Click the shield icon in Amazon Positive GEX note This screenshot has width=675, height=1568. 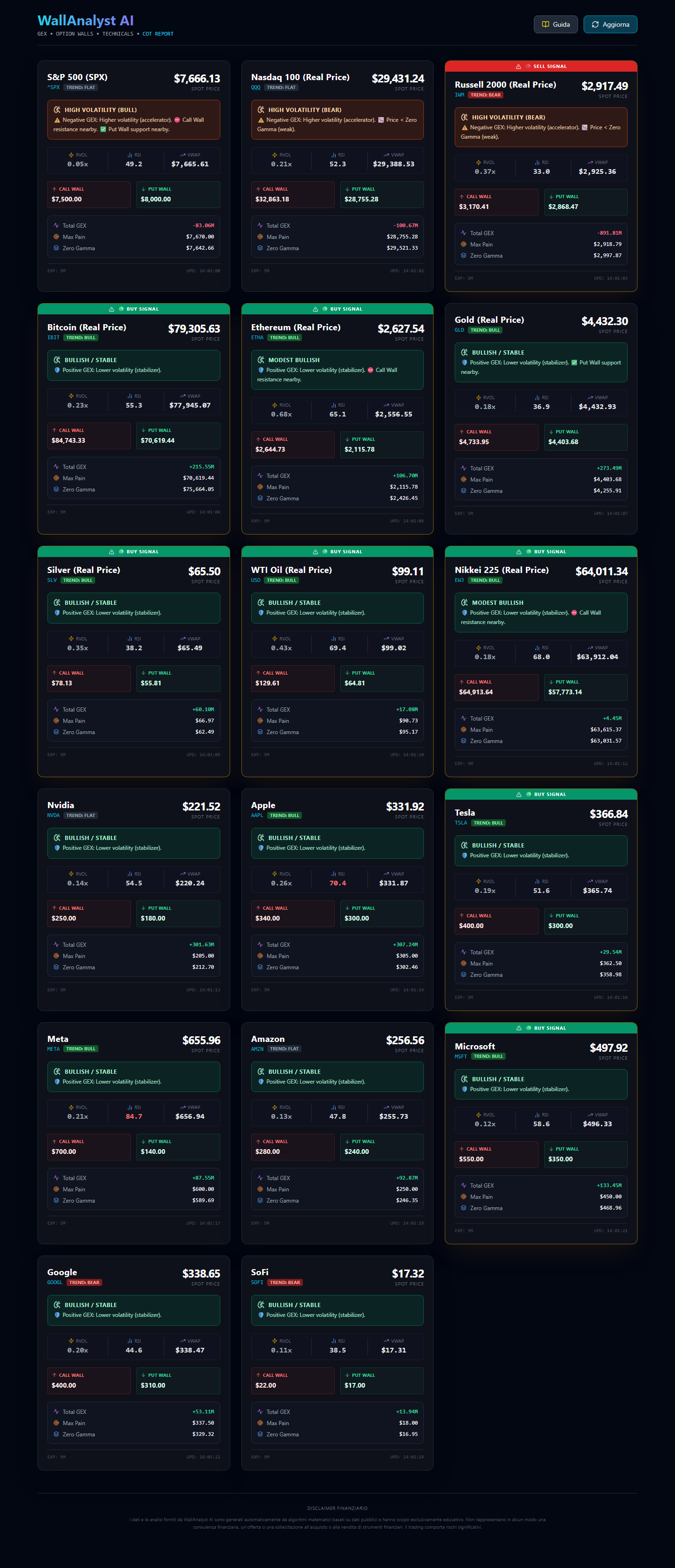[262, 1082]
